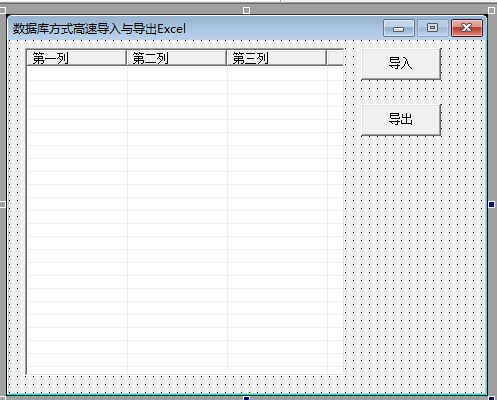This screenshot has height=400, width=497.
Task: Select the 第一列 column header
Action: [76, 58]
